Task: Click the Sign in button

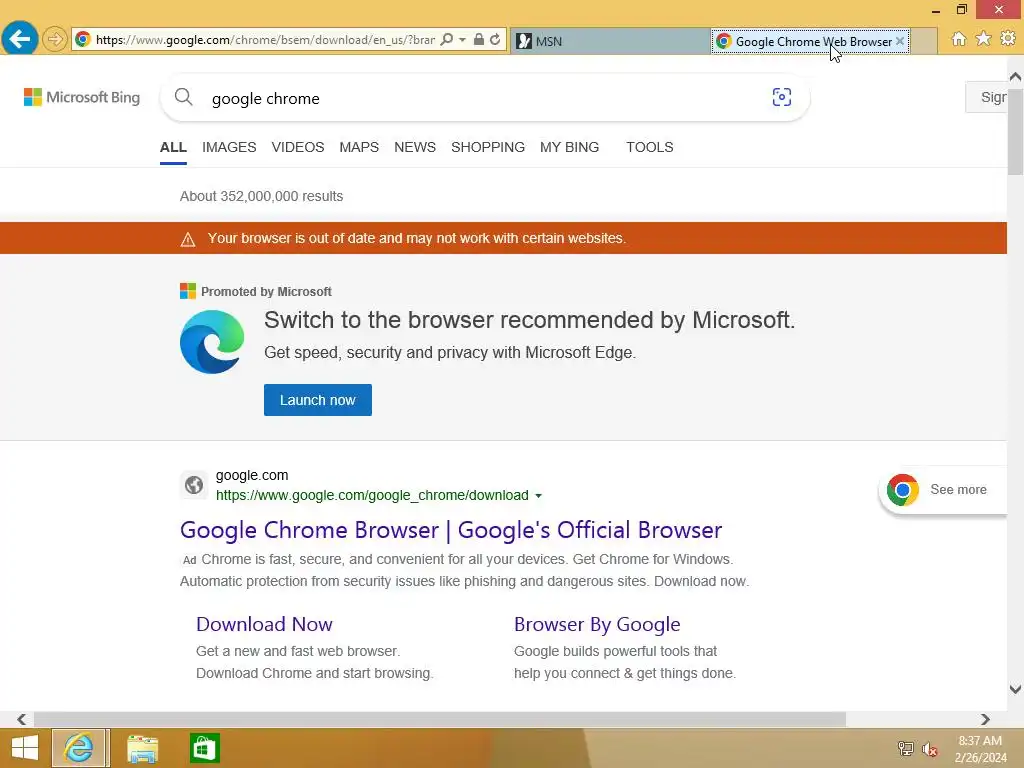Action: click(987, 97)
